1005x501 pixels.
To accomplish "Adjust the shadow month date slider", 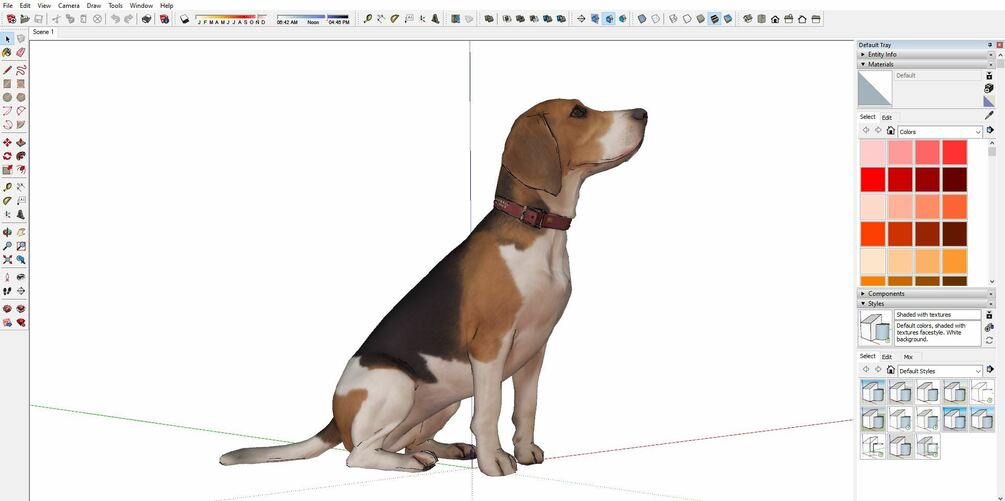I will tap(231, 19).
